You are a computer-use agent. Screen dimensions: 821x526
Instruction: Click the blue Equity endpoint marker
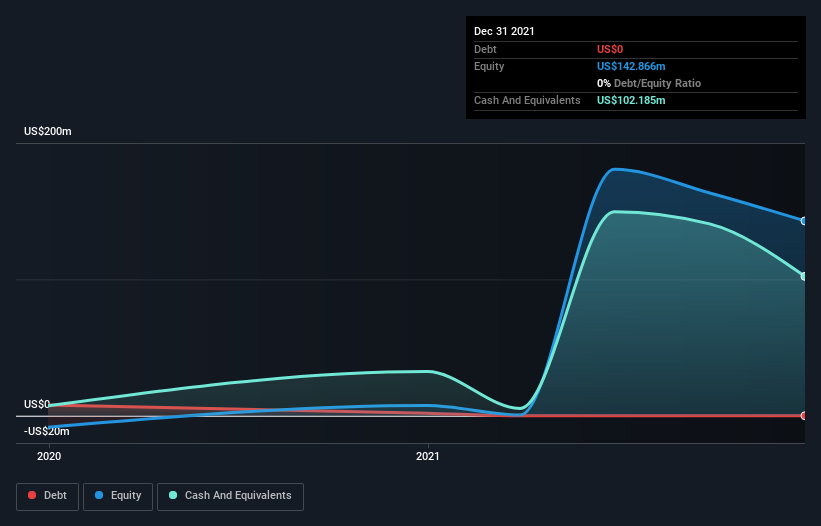pos(804,221)
